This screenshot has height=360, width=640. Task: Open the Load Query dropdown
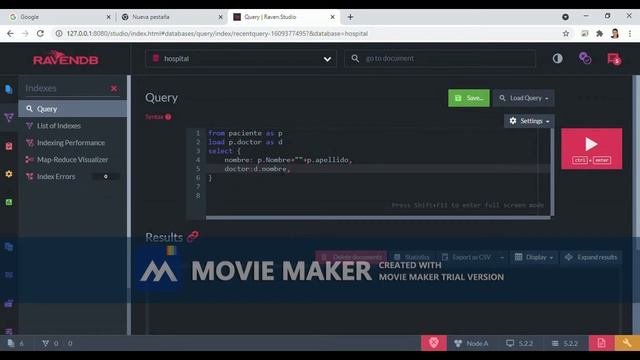click(524, 98)
